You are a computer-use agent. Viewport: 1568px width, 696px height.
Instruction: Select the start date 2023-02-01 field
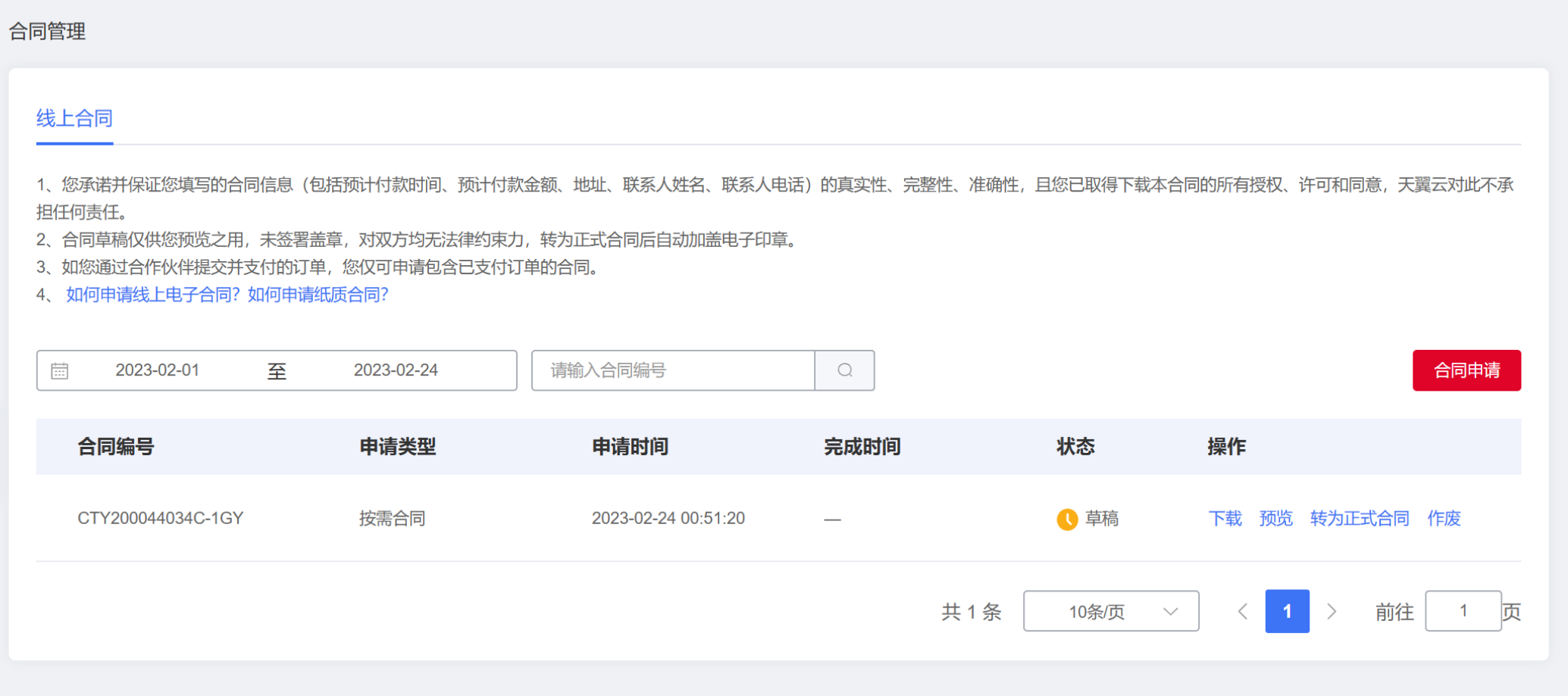(157, 370)
